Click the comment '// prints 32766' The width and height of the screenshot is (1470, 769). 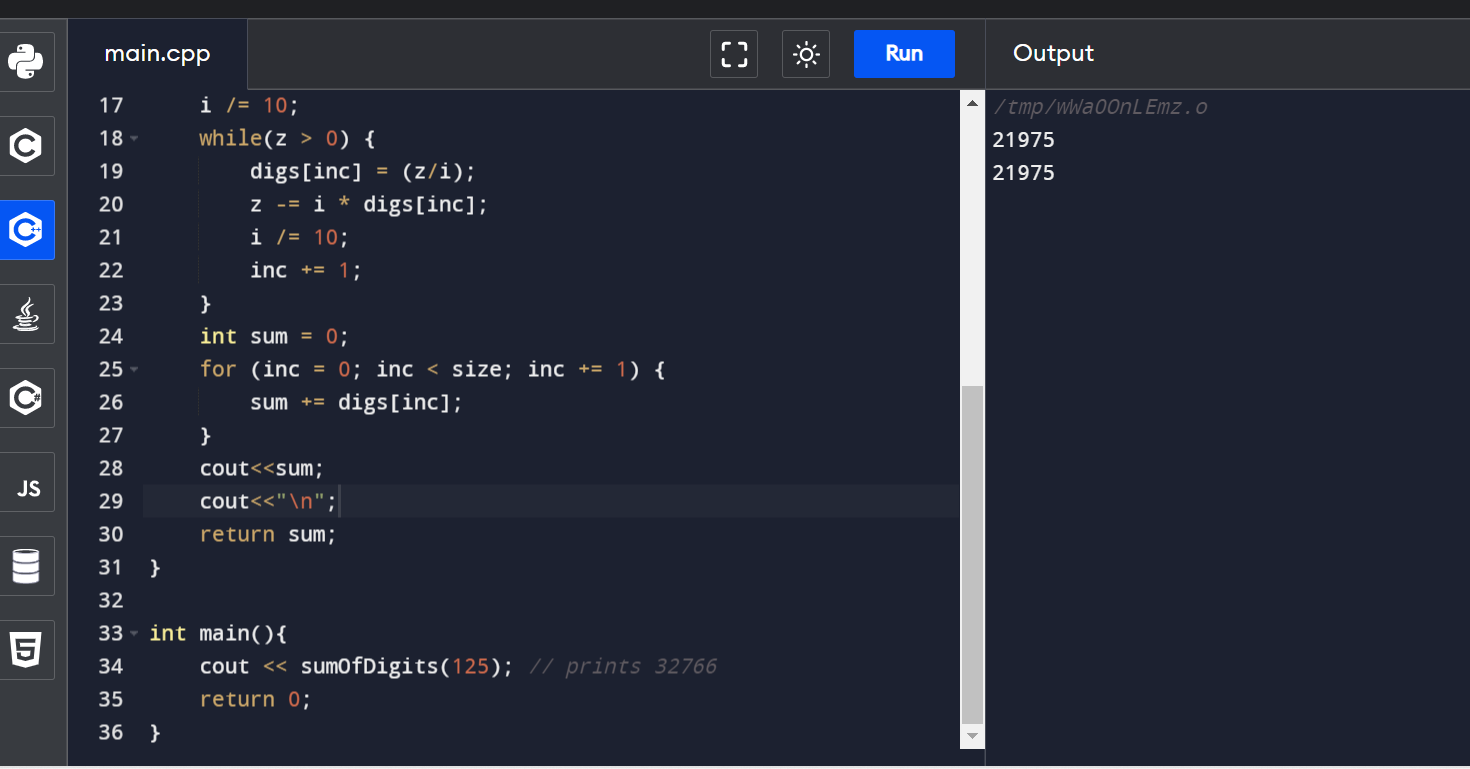(622, 666)
